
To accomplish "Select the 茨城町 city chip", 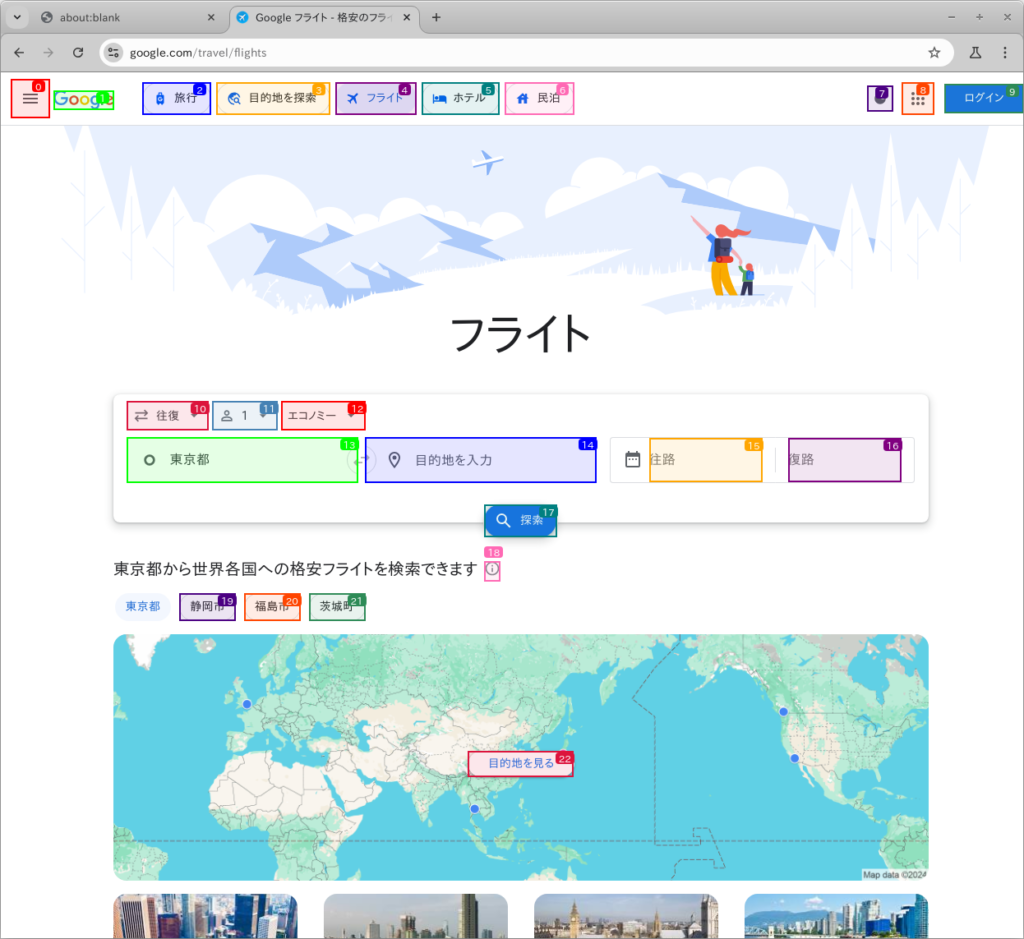I will pyautogui.click(x=336, y=607).
